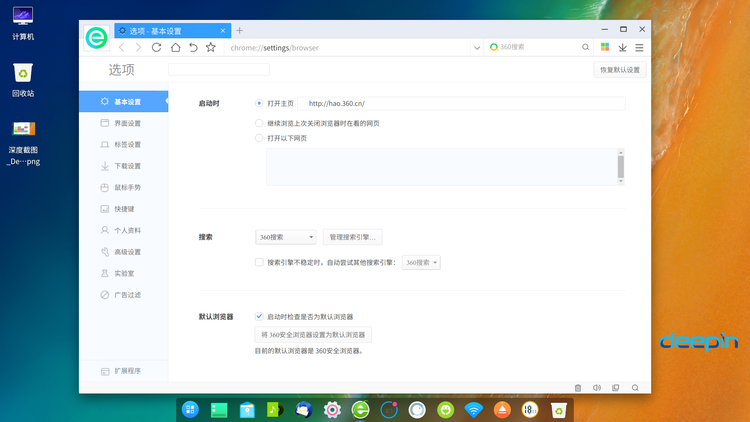Click the chrome://settings/browser address bar
The height and width of the screenshot is (422, 750).
(x=349, y=48)
